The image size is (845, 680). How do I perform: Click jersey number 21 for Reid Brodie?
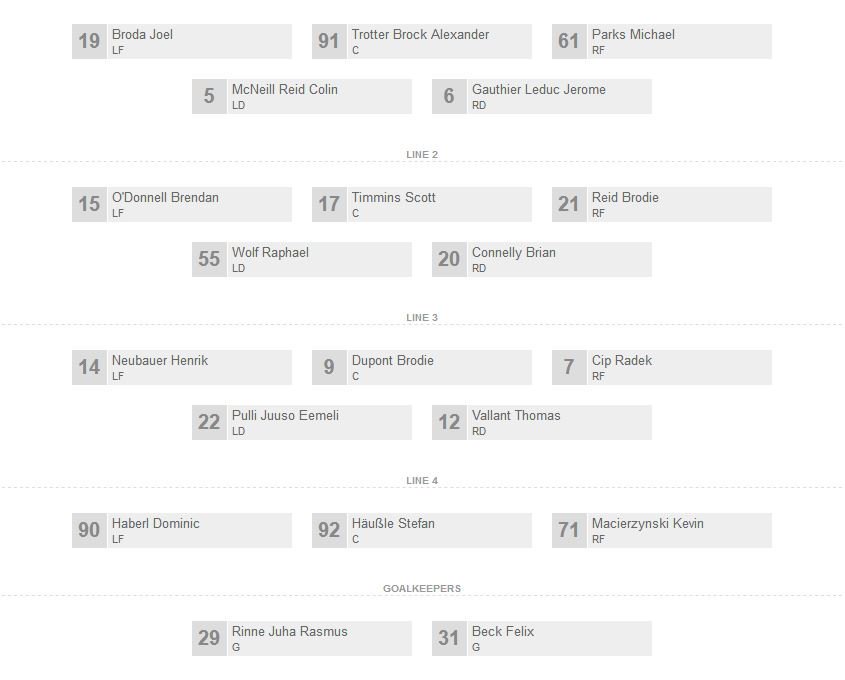point(569,205)
